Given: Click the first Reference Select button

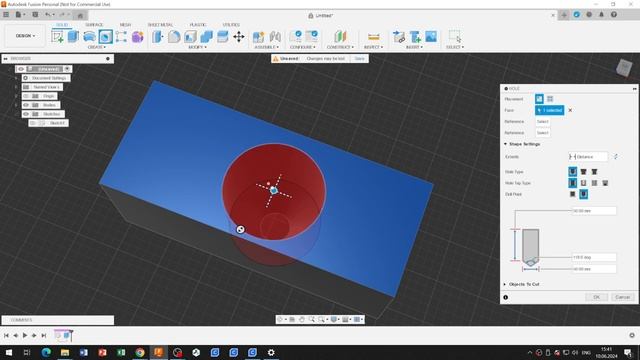Looking at the screenshot, I should coord(542,122).
